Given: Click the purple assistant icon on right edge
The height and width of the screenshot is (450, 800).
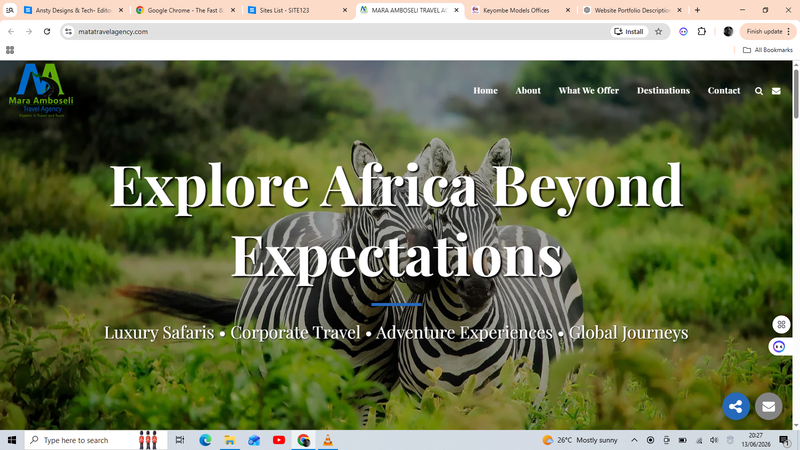Looking at the screenshot, I should point(779,347).
